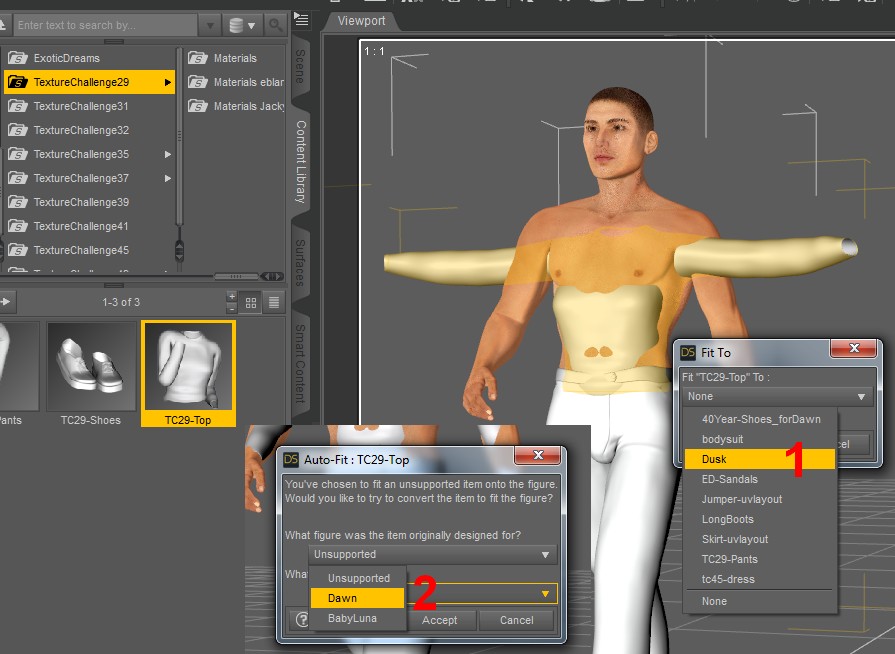Open the Materials subfolder

[235, 58]
